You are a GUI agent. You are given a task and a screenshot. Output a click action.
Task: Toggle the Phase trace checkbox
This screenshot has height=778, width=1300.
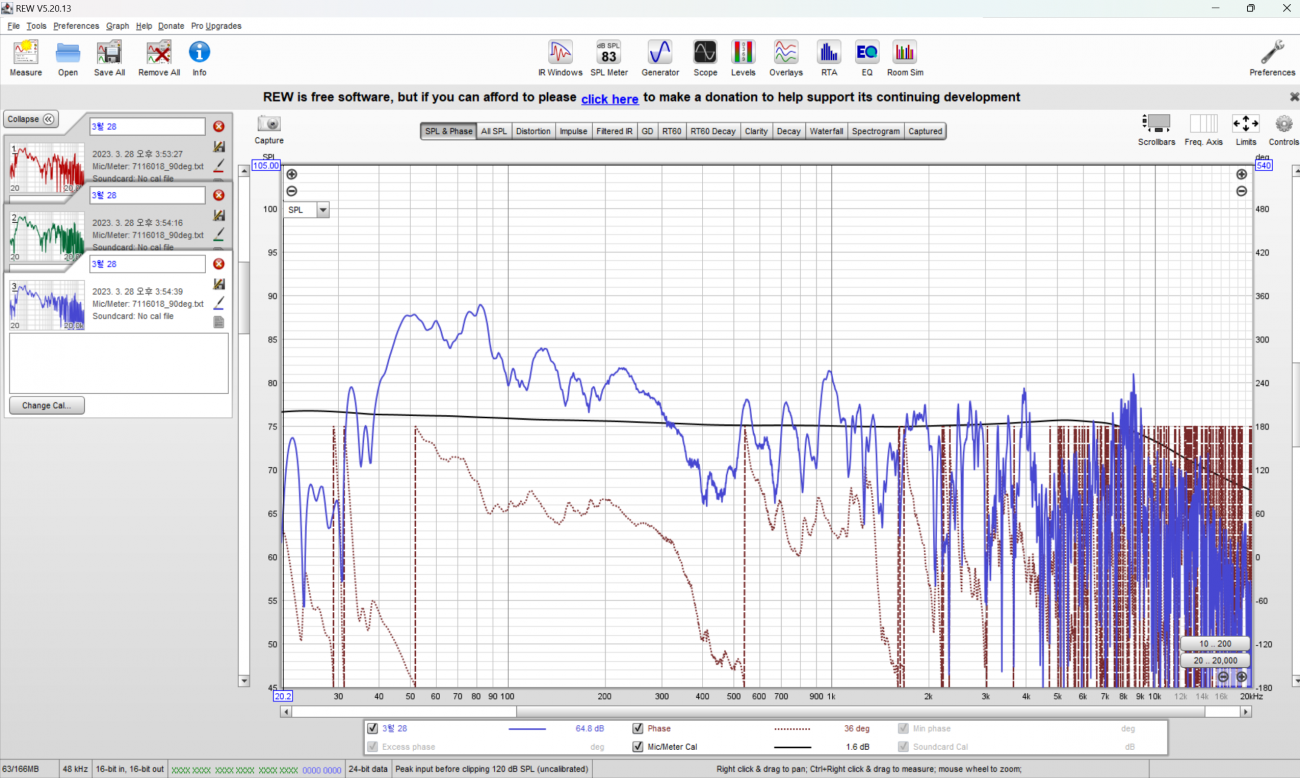click(x=638, y=729)
